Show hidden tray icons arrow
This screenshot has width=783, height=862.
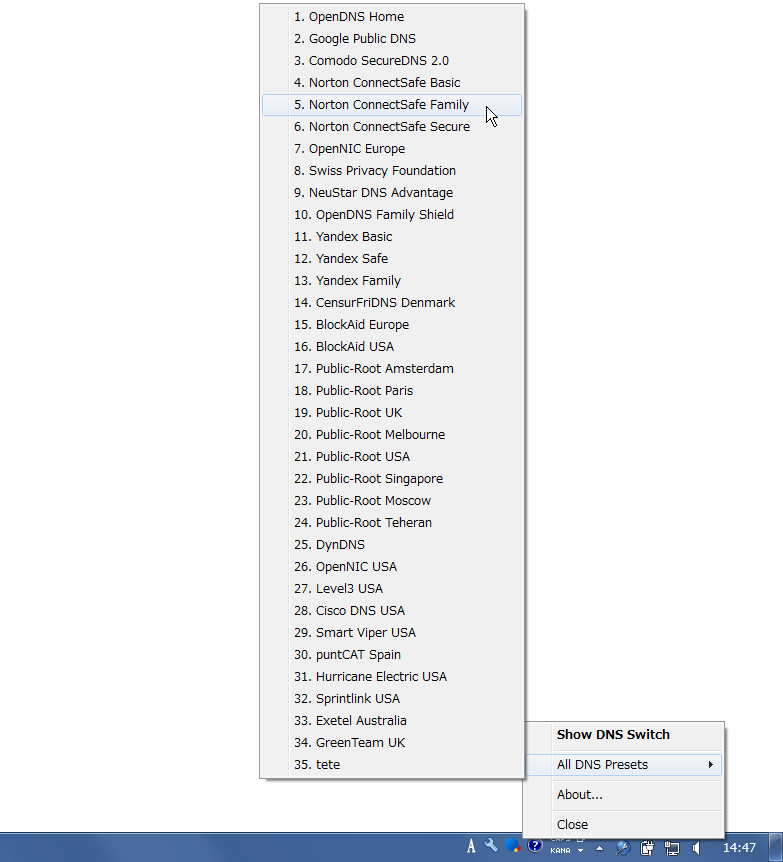pos(599,848)
